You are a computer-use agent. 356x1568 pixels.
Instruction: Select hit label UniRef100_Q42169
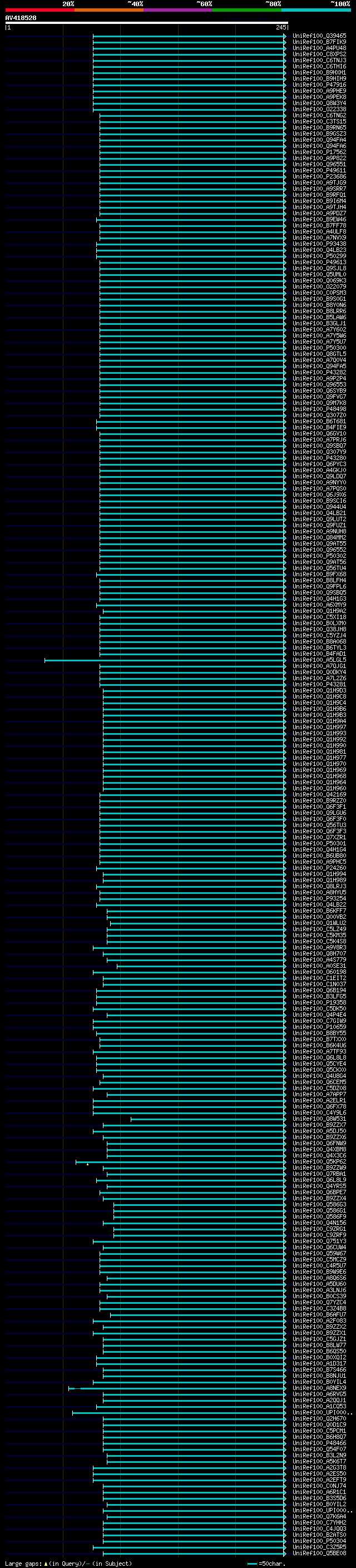319,795
